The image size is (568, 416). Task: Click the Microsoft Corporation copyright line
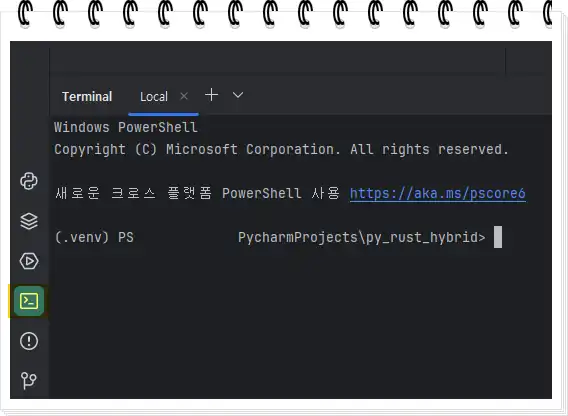(281, 149)
